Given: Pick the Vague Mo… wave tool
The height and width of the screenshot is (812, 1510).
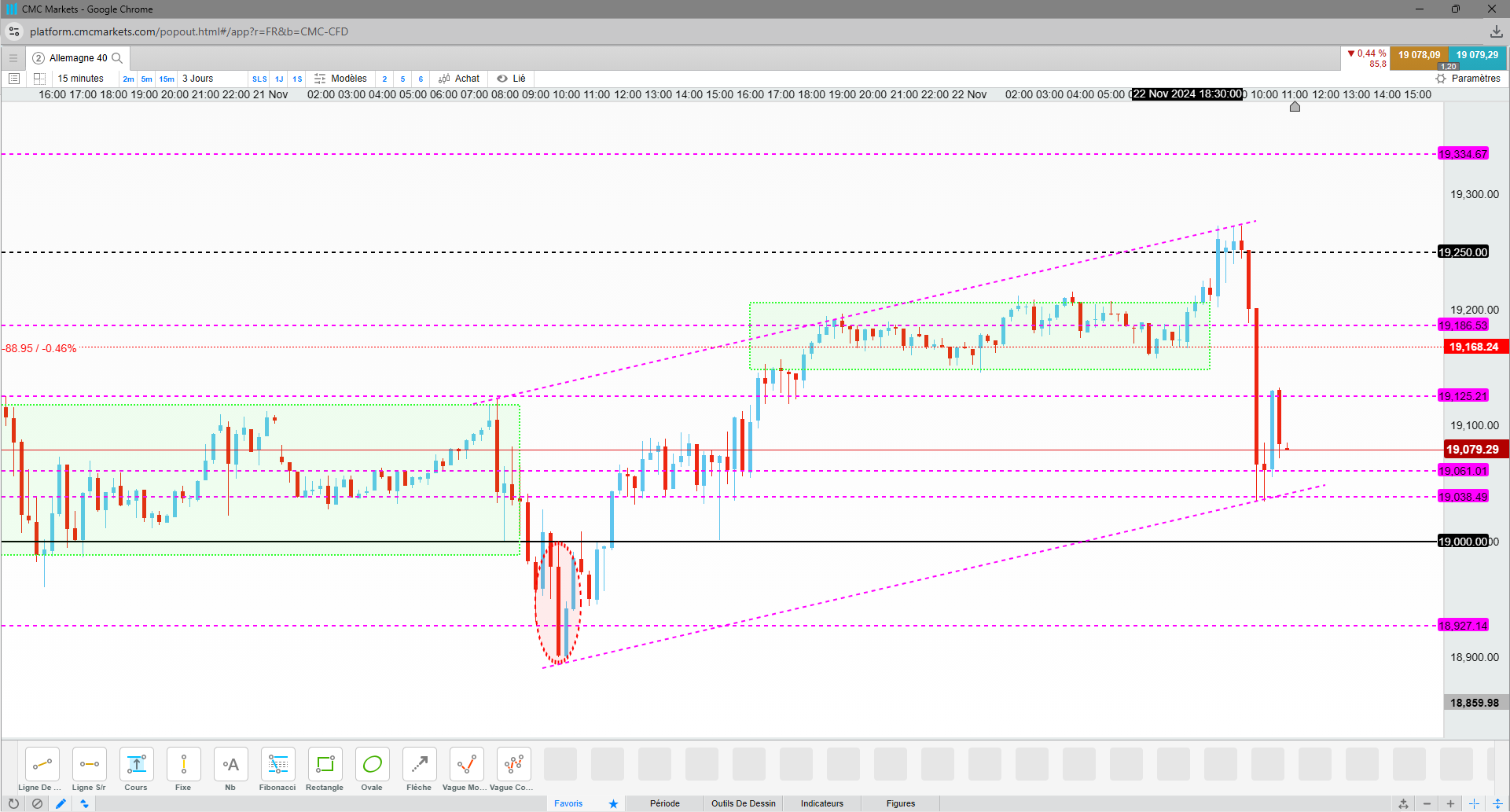Looking at the screenshot, I should 467,765.
